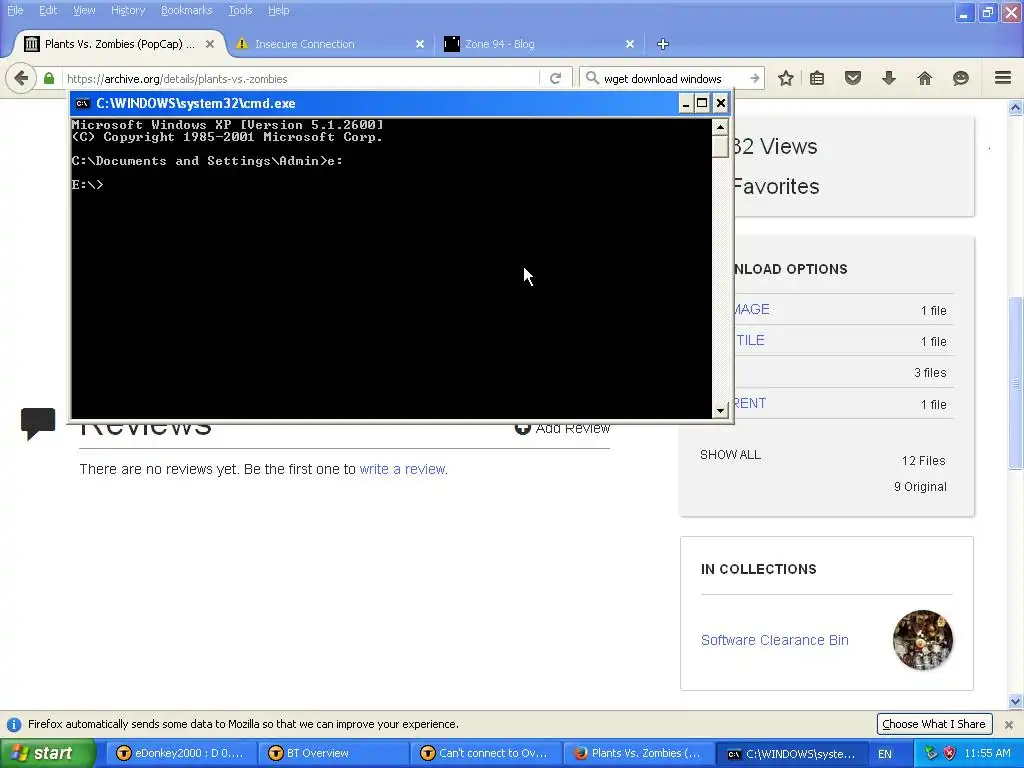The width and height of the screenshot is (1024, 768).
Task: Click the '9 Original' text
Action: coord(920,487)
